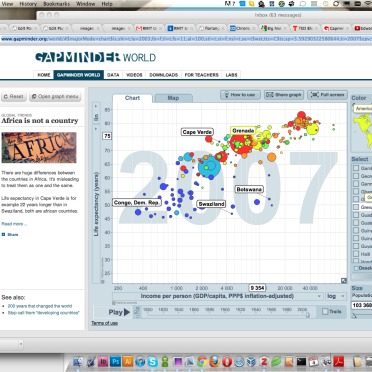Screen dimensions: 372x372
Task: Switch to the Map tab
Action: click(x=173, y=98)
